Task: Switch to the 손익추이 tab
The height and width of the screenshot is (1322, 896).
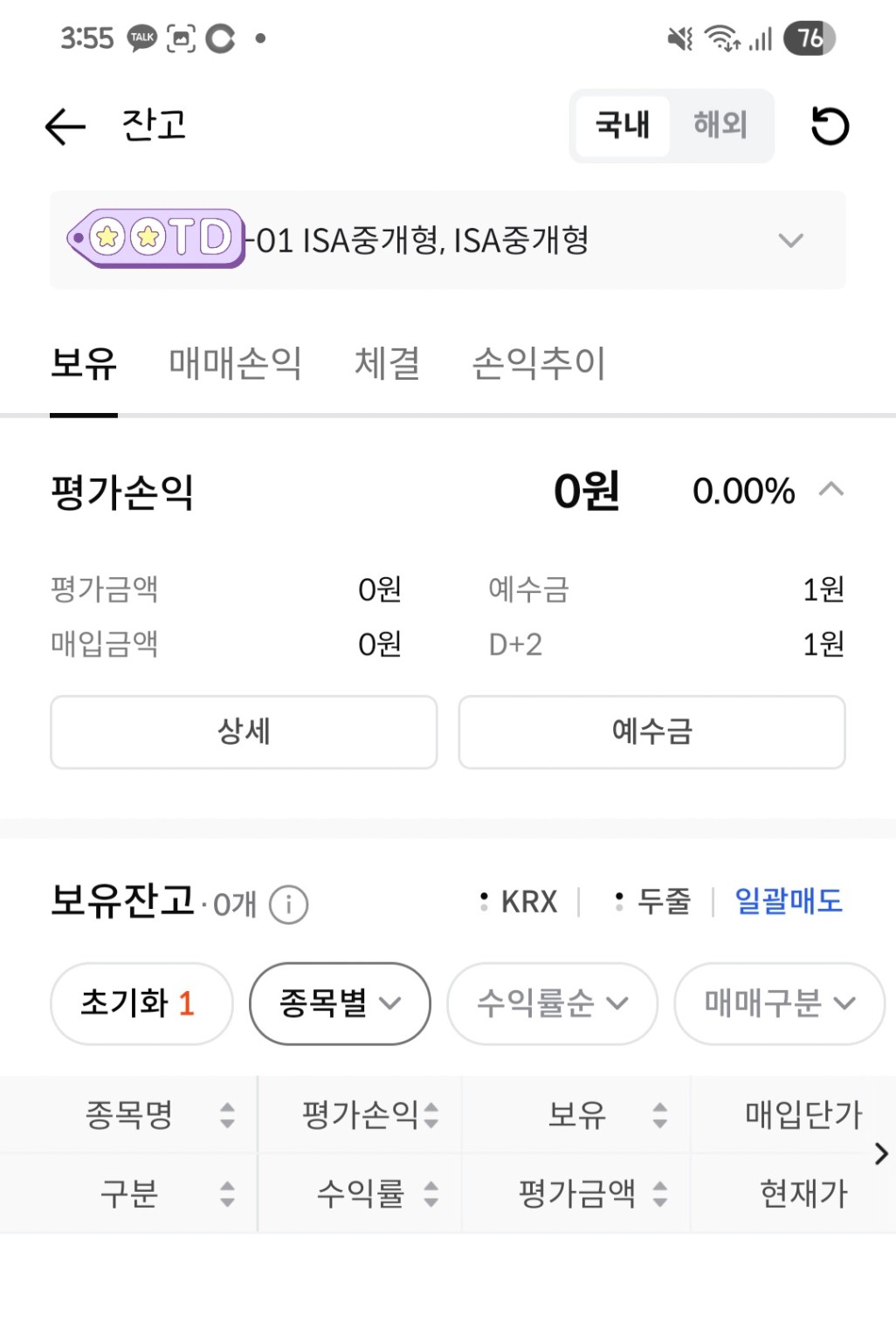Action: pyautogui.click(x=539, y=363)
